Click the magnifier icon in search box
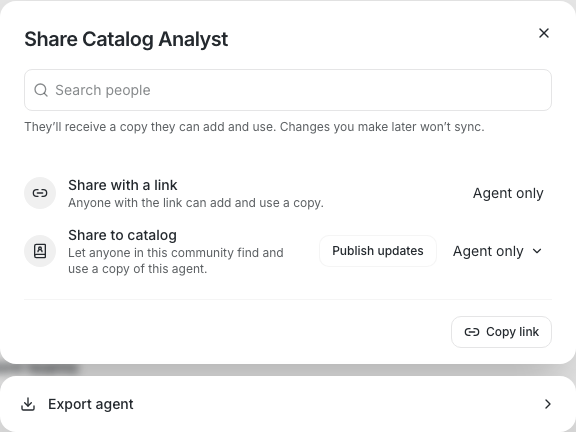Image resolution: width=576 pixels, height=432 pixels. point(41,90)
